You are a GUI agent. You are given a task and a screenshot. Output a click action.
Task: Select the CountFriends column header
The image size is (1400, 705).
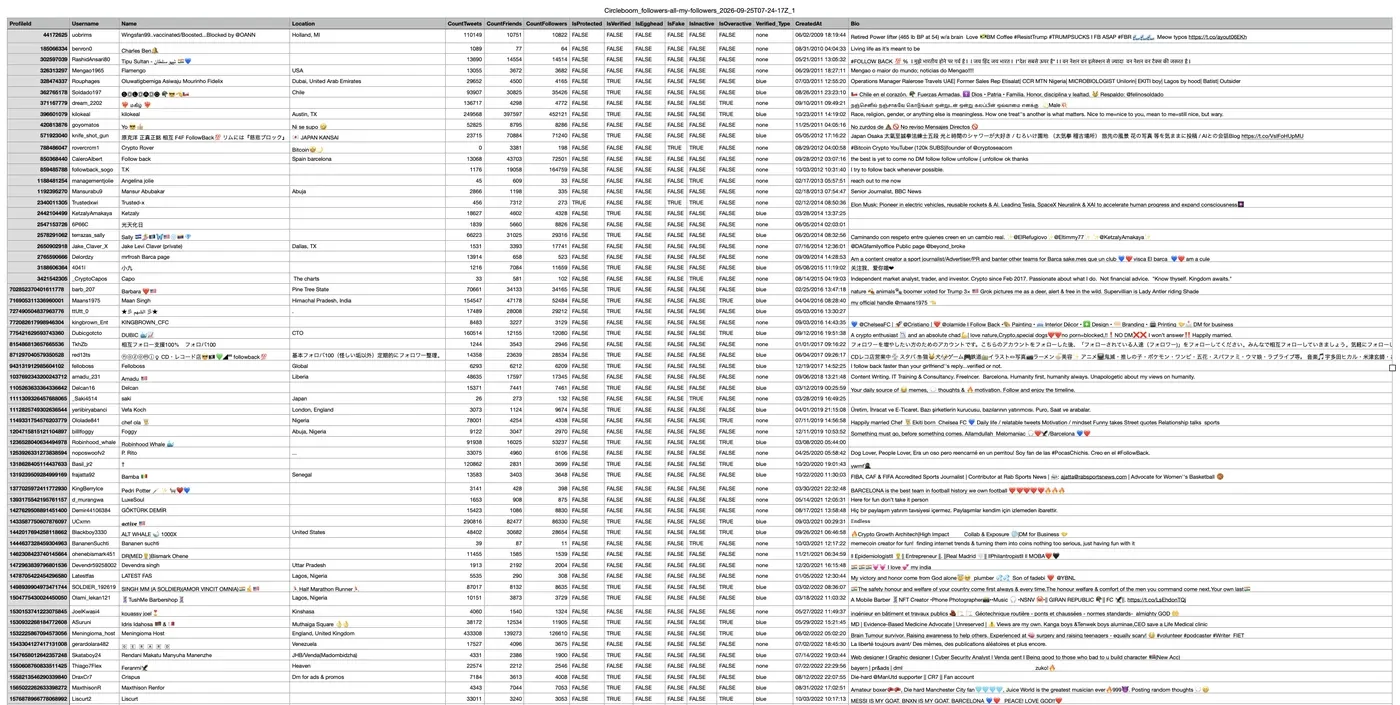pyautogui.click(x=505, y=23)
